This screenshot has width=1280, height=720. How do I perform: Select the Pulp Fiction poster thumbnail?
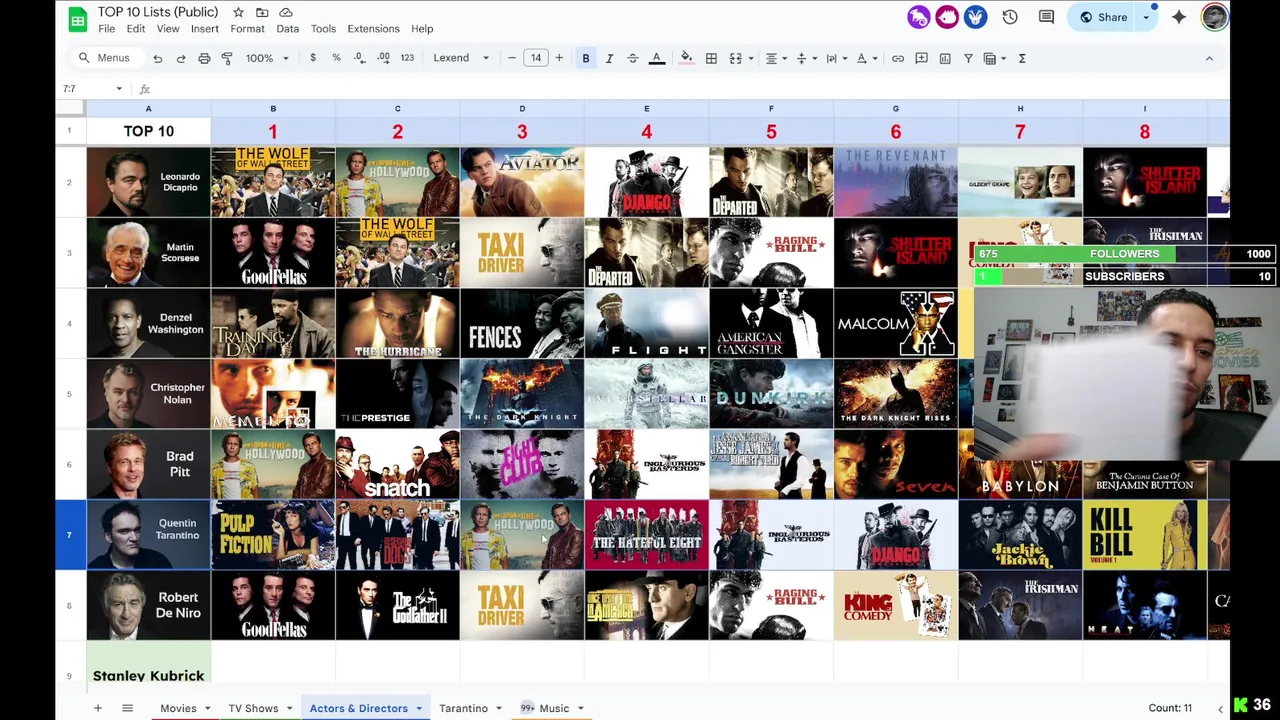click(273, 535)
